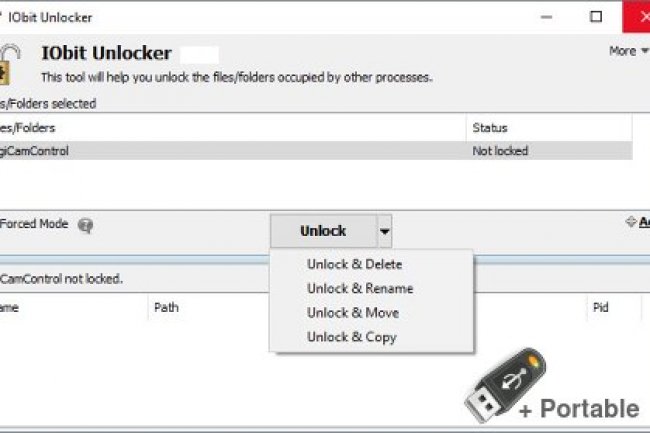This screenshot has height=433, width=650.
Task: Close the IObit Unlocker window
Action: click(x=636, y=17)
